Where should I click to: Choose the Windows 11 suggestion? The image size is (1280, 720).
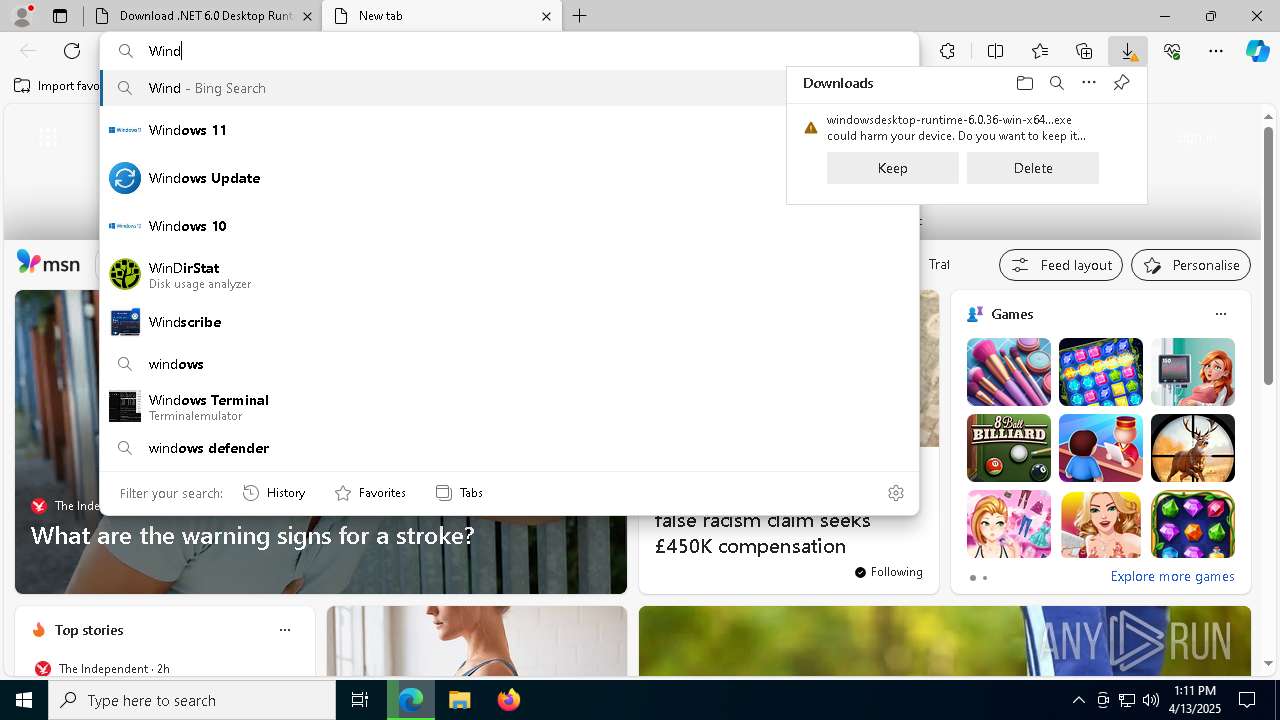(510, 130)
